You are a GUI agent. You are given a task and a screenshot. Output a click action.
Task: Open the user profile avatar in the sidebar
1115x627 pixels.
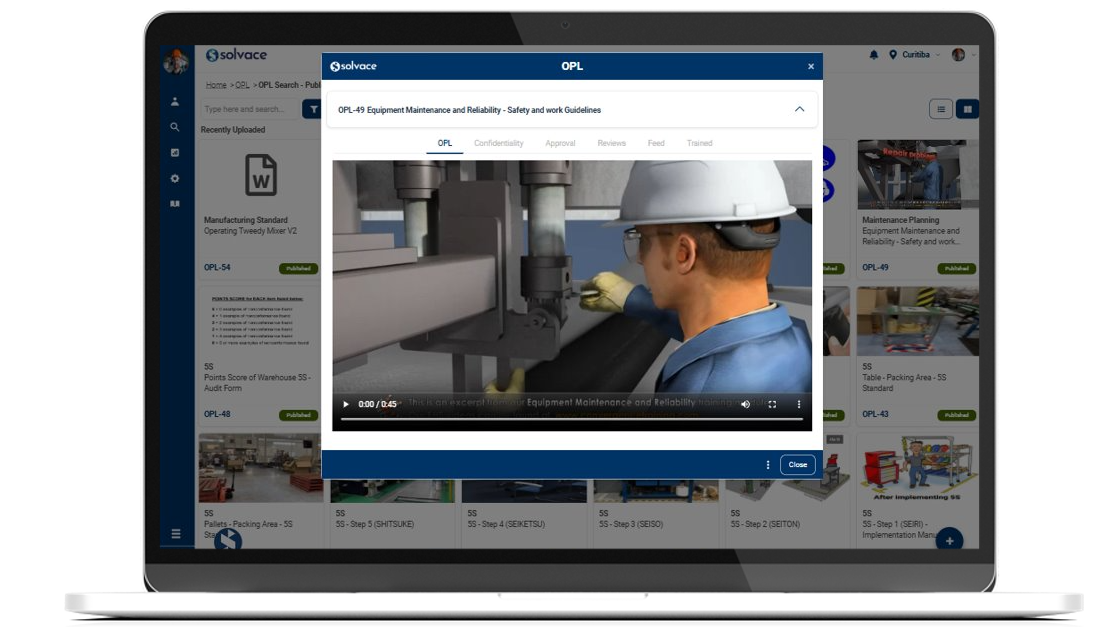[x=175, y=61]
